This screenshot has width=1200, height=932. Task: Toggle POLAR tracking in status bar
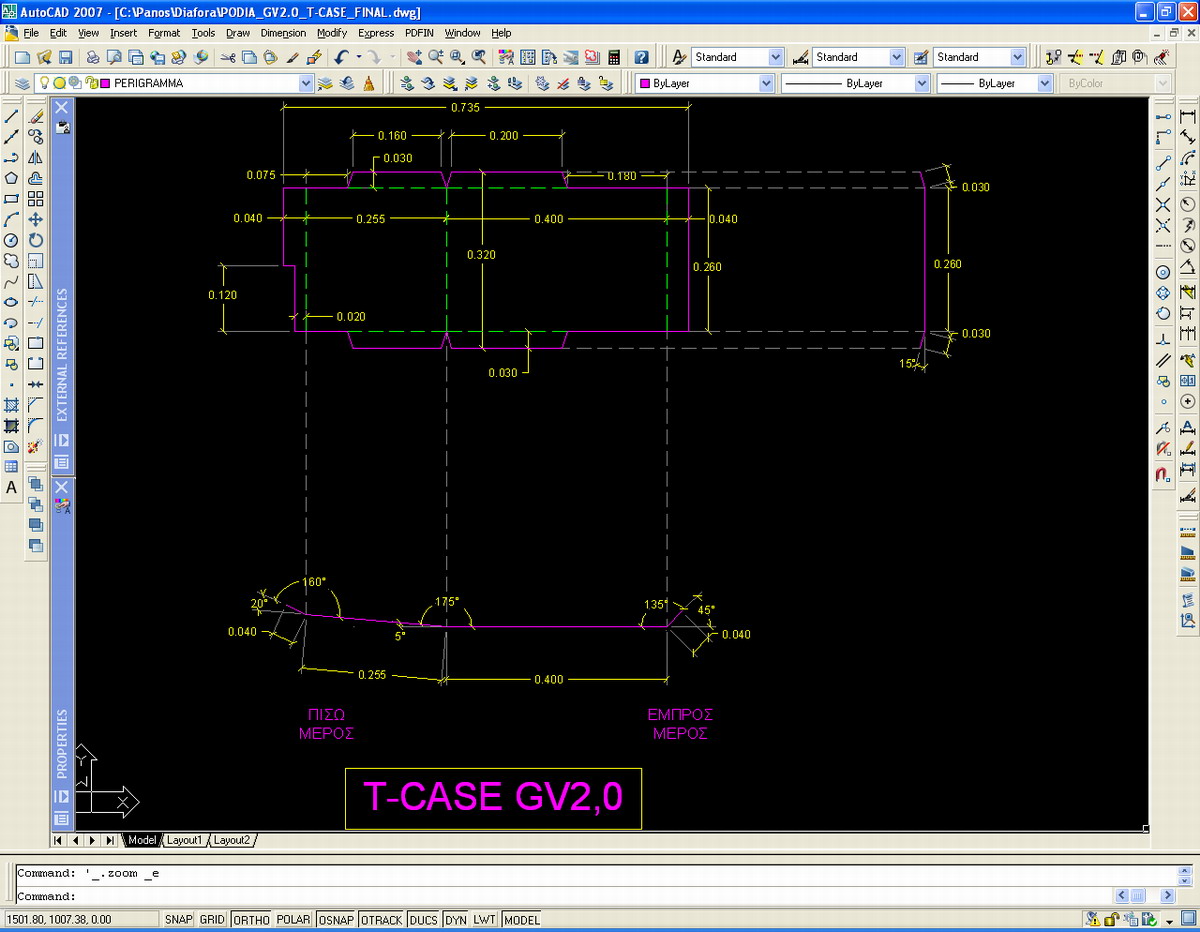[293, 919]
